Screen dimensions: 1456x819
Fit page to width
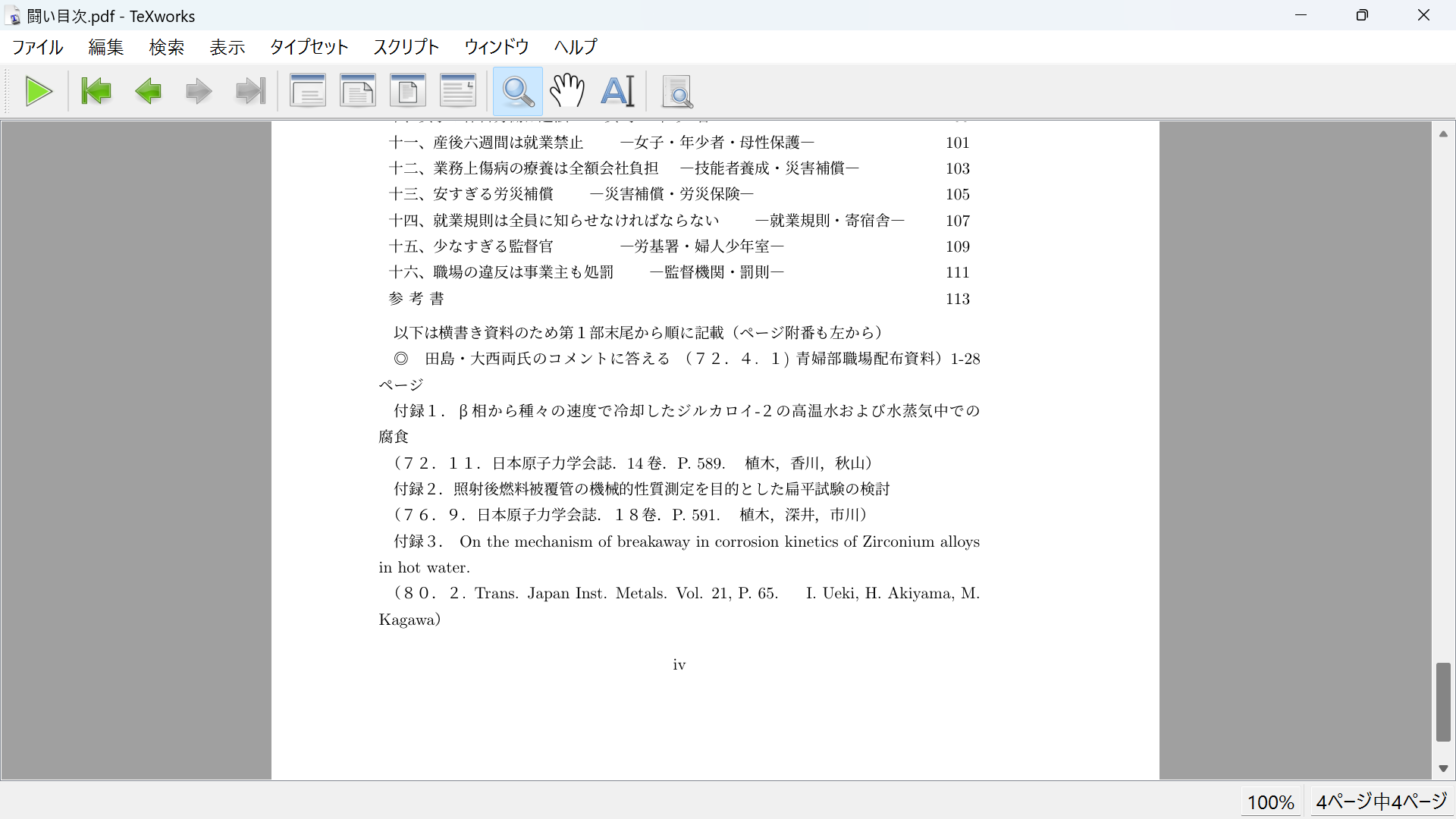point(358,92)
